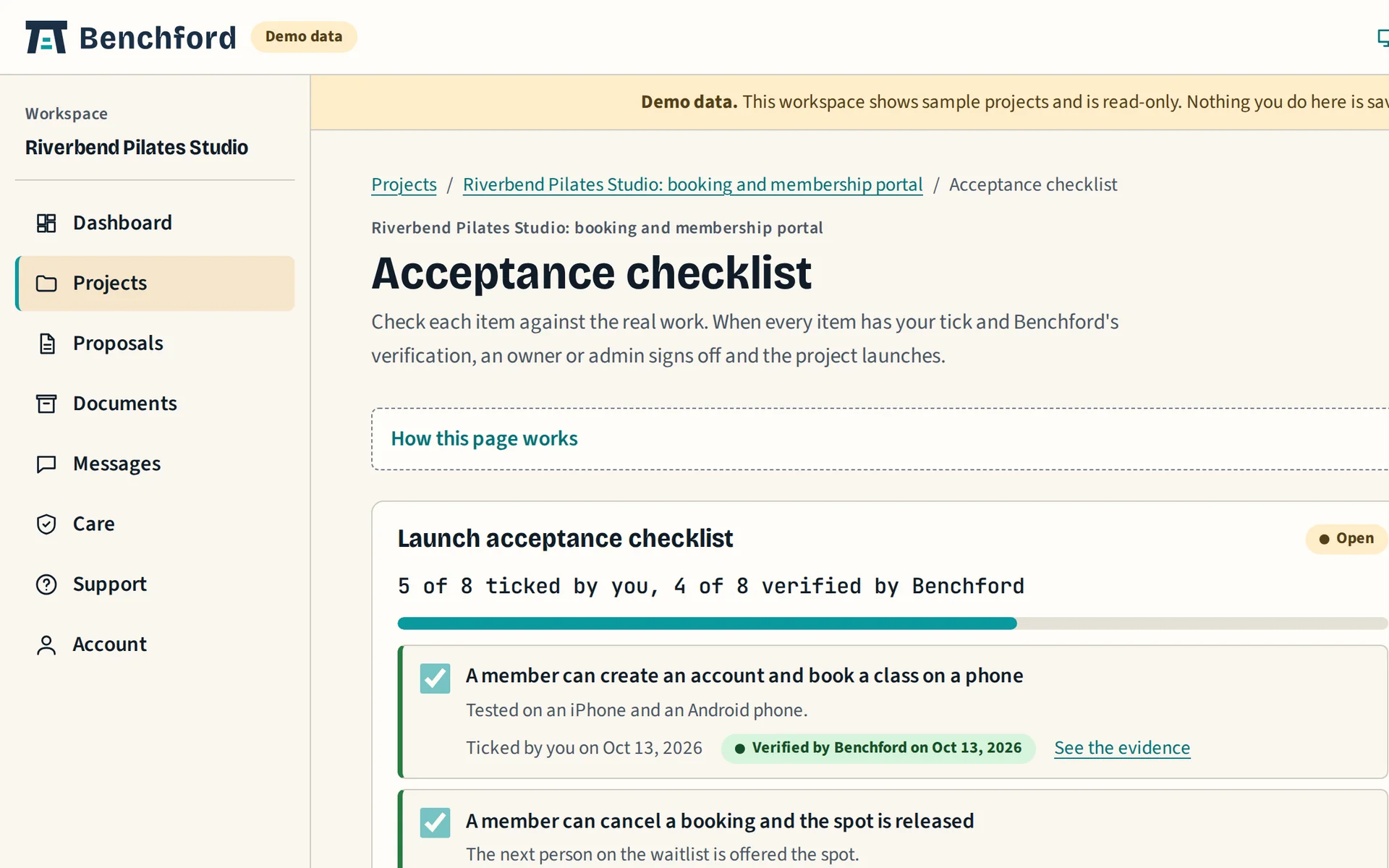This screenshot has width=1389, height=868.
Task: Open Care section in the sidebar
Action: pos(155,524)
